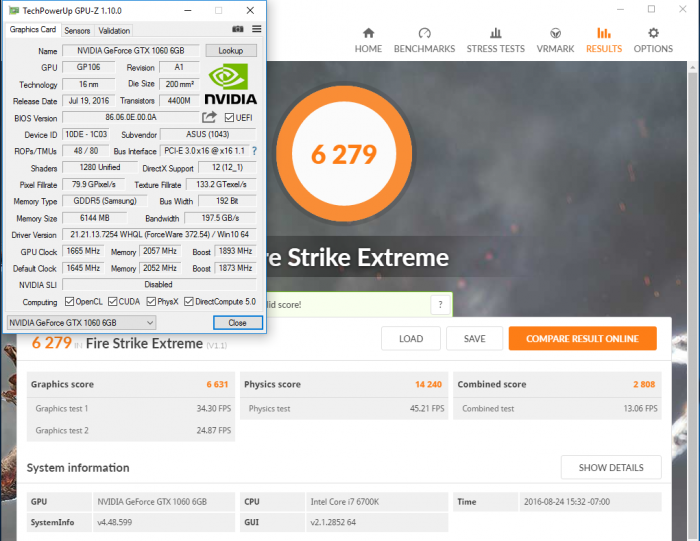Toggle the PhysX checkbox

(151, 302)
